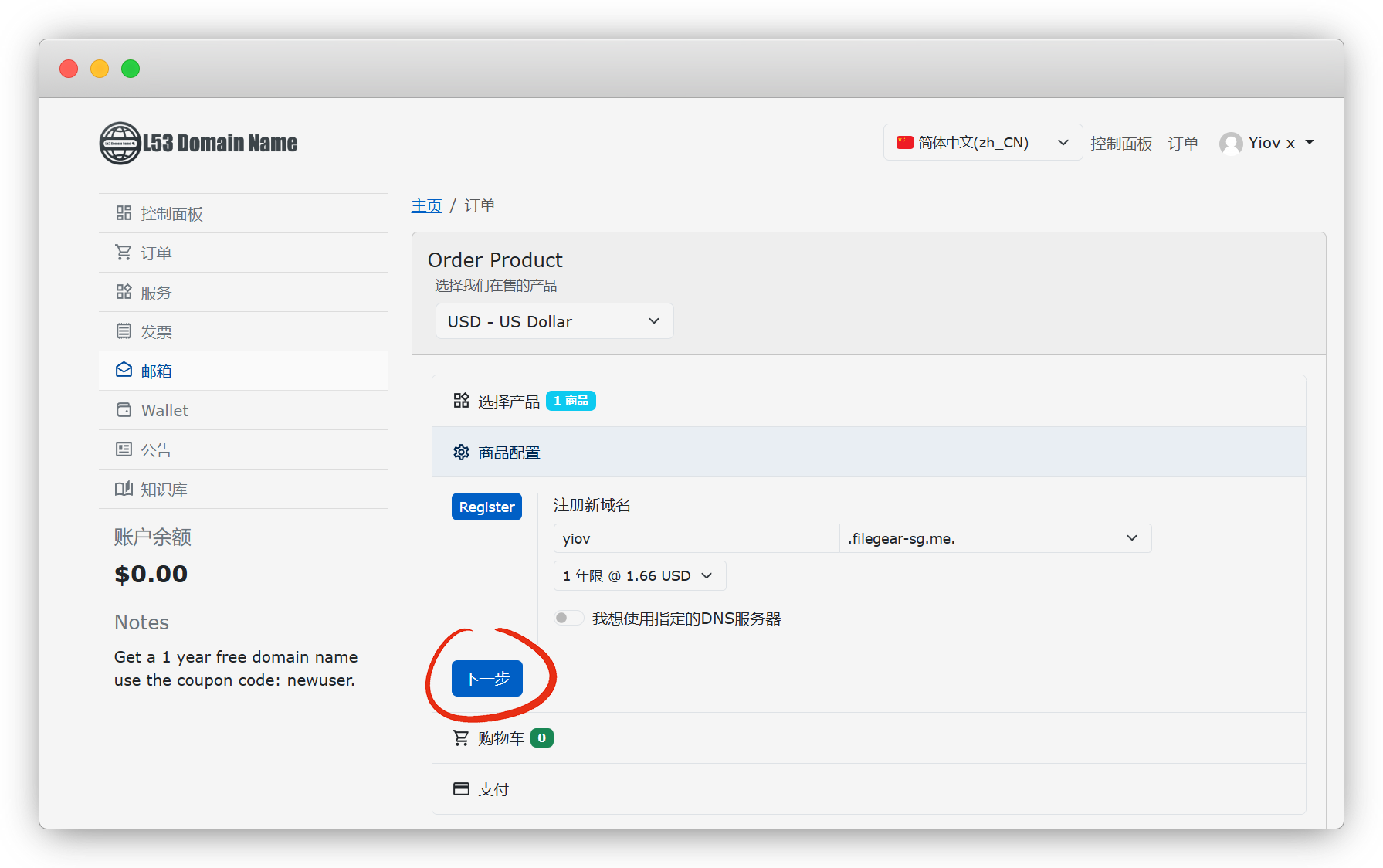Click the blue 下一步 next button
Screen dimensions: 1383x868
click(x=486, y=679)
